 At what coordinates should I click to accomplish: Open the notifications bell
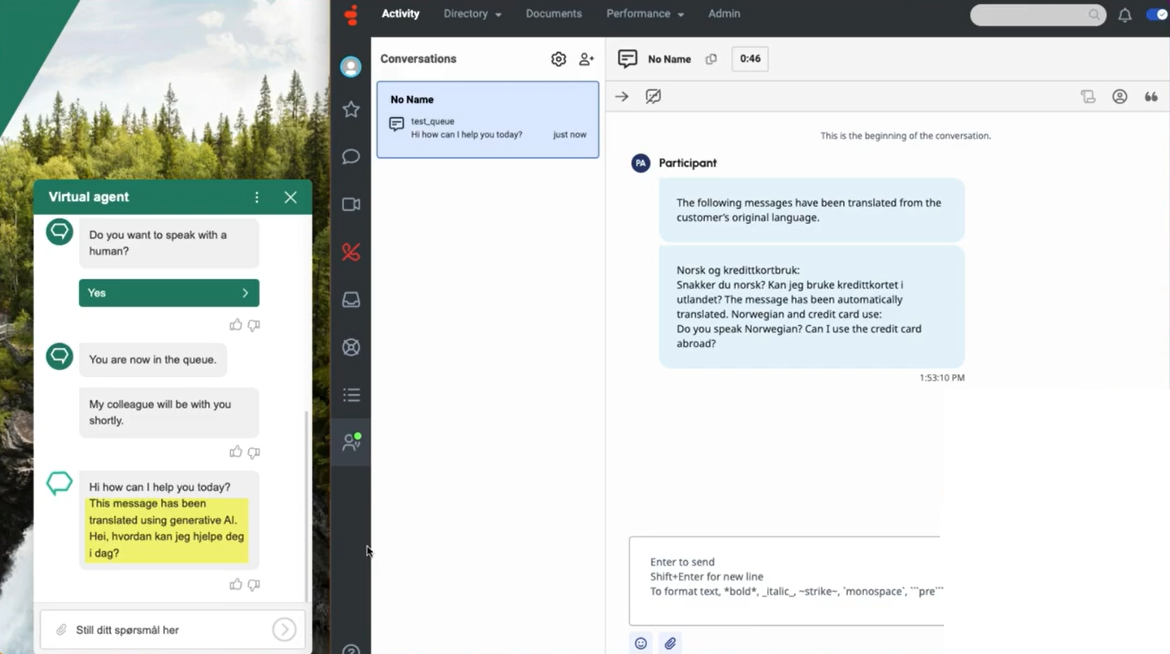[1124, 15]
